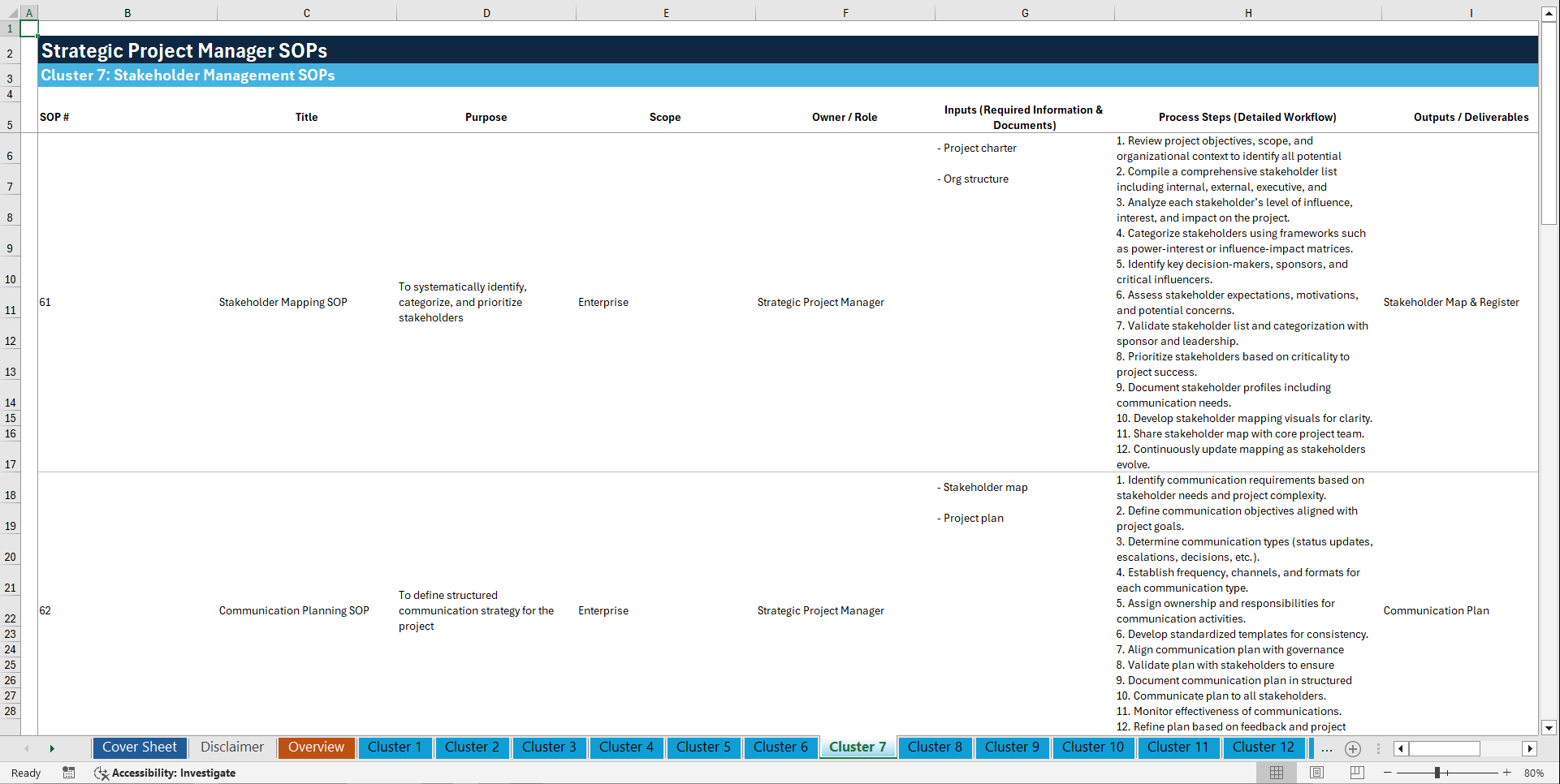
Task: Zoom out with minus button
Action: pyautogui.click(x=1388, y=773)
